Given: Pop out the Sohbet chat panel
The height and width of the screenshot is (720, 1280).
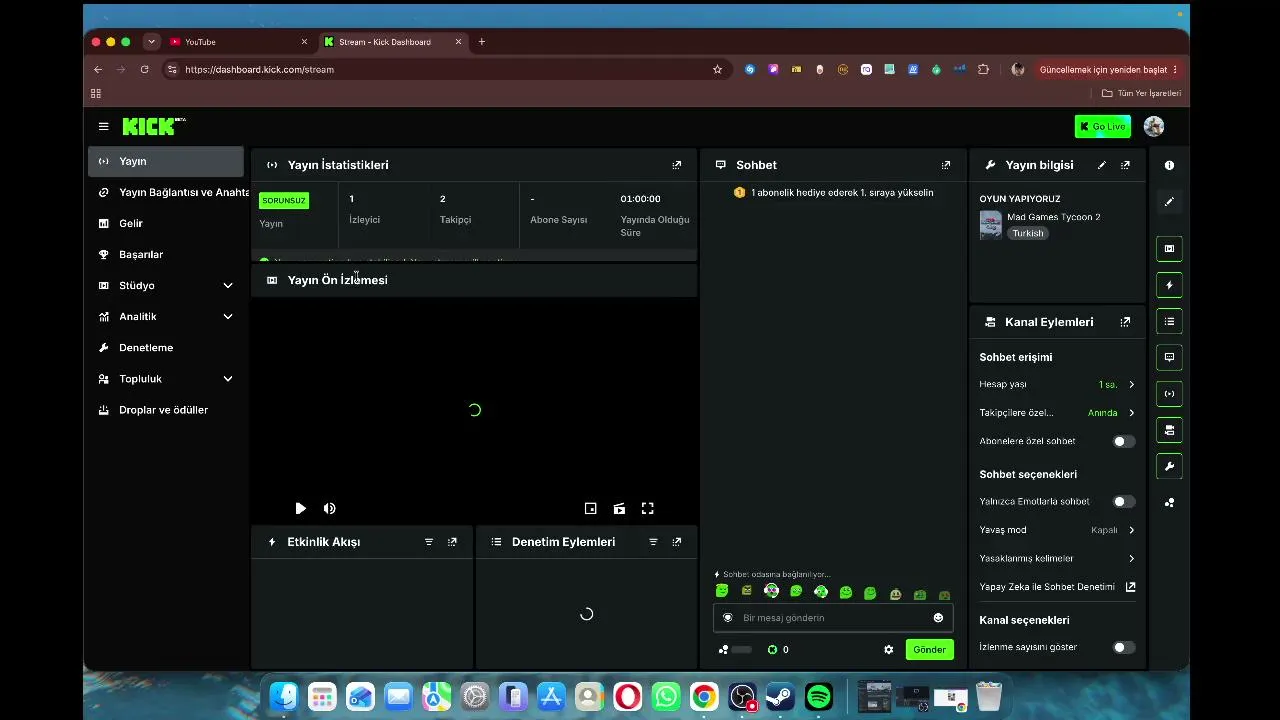Looking at the screenshot, I should point(946,165).
